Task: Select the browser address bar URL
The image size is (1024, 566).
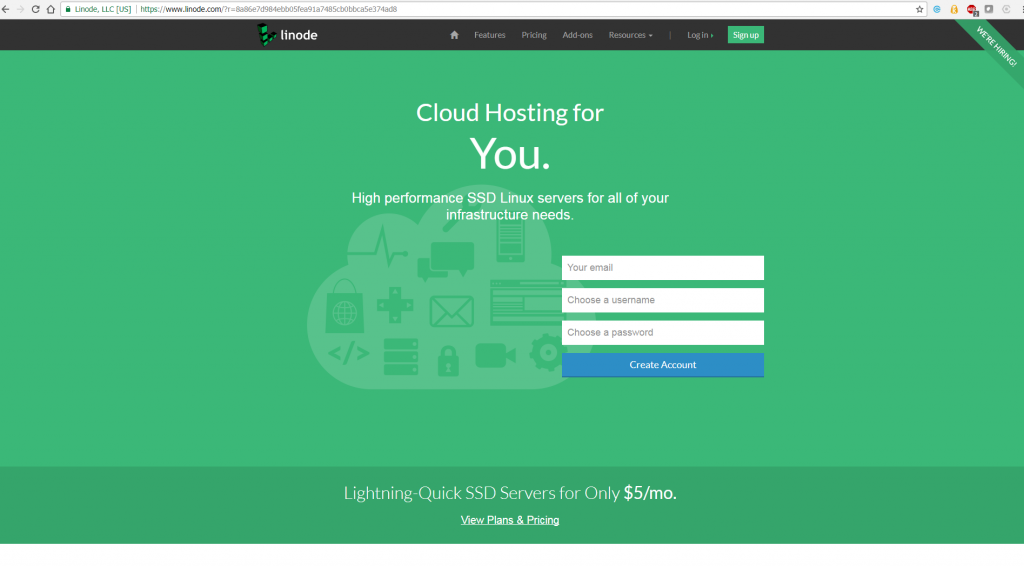Action: click(268, 9)
